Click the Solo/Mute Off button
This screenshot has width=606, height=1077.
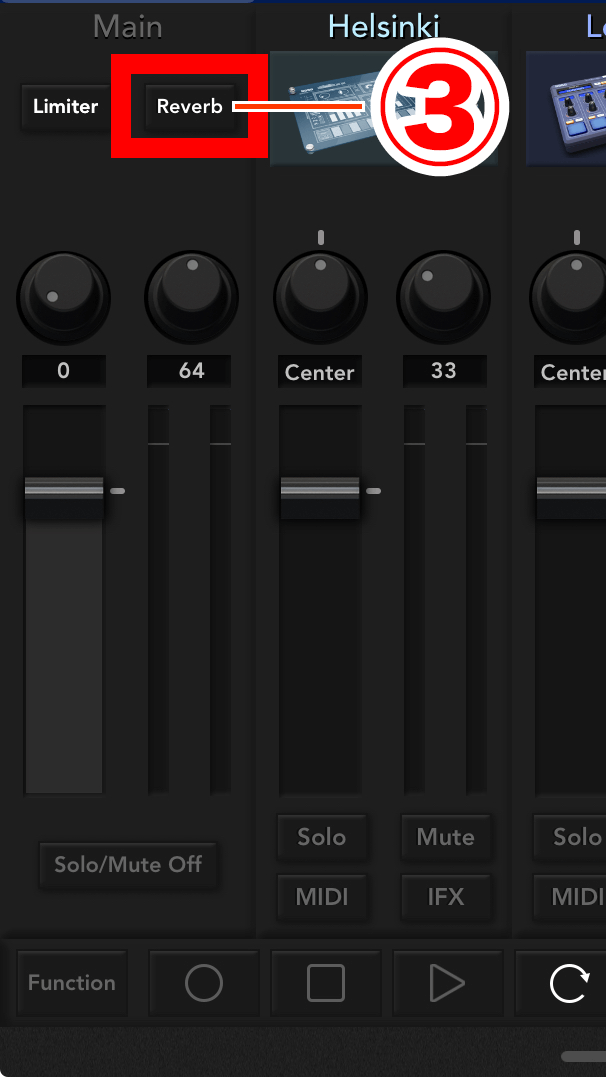click(128, 865)
